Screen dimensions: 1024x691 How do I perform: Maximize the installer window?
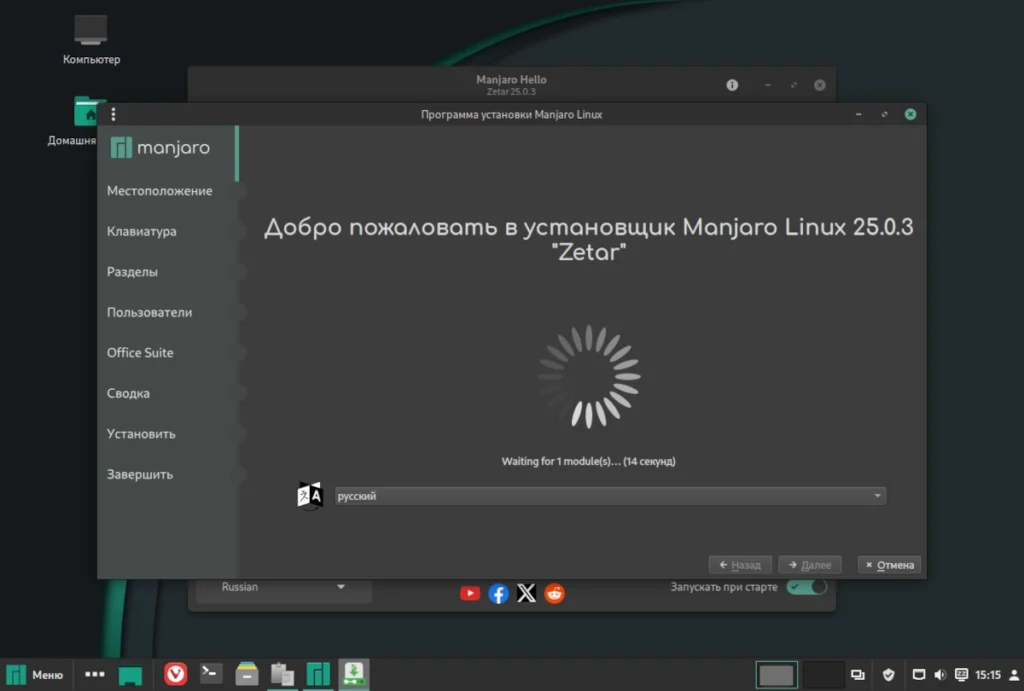[884, 114]
